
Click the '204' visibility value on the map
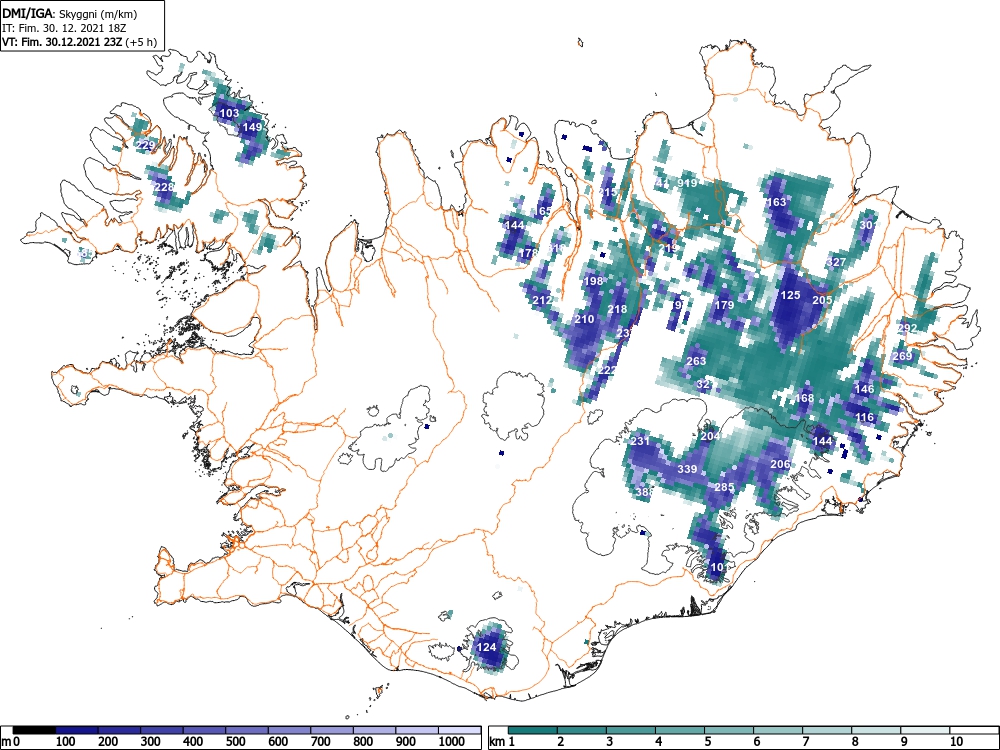(710, 436)
